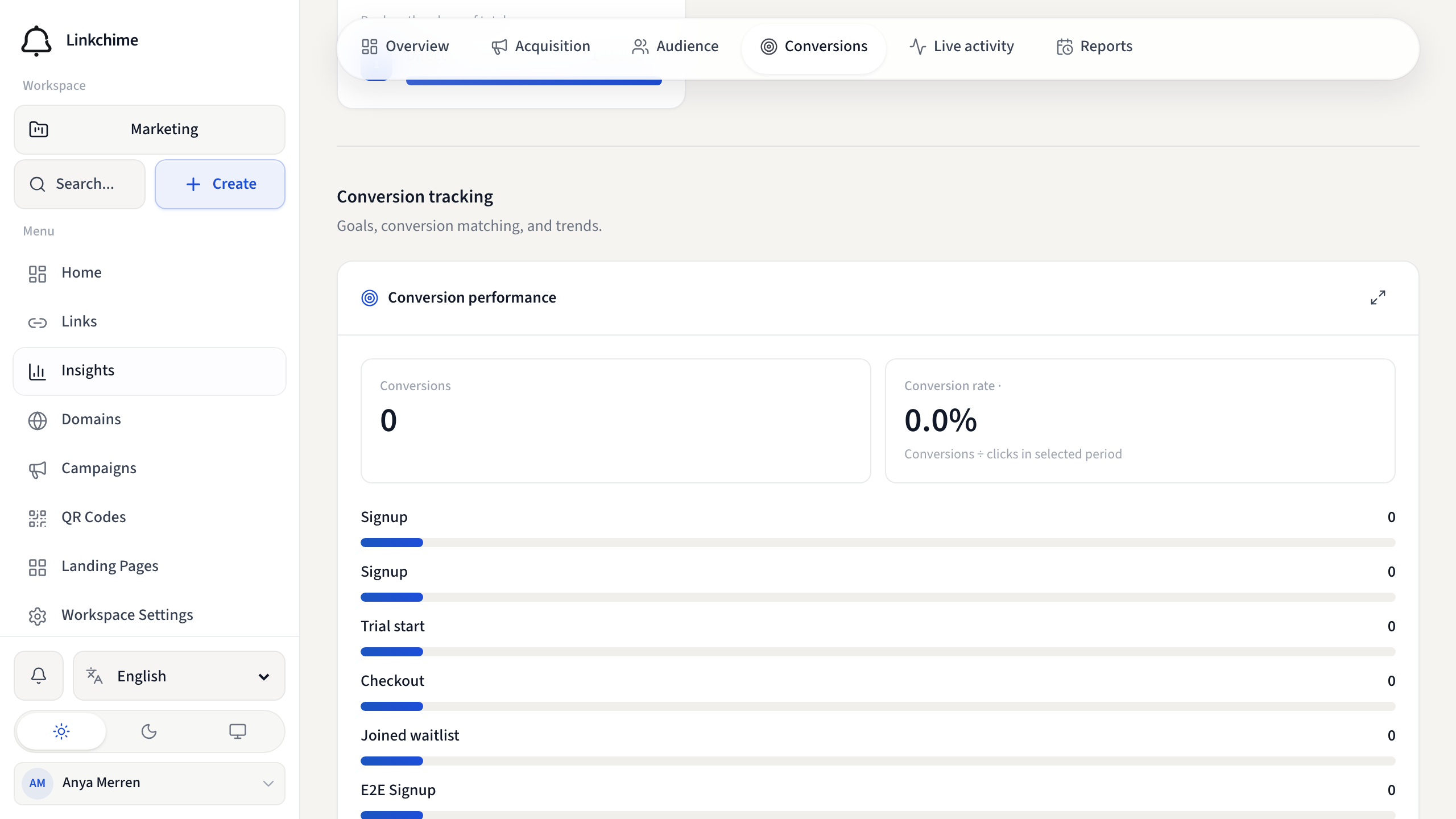Switch to the Acquisition tab

coord(541,46)
